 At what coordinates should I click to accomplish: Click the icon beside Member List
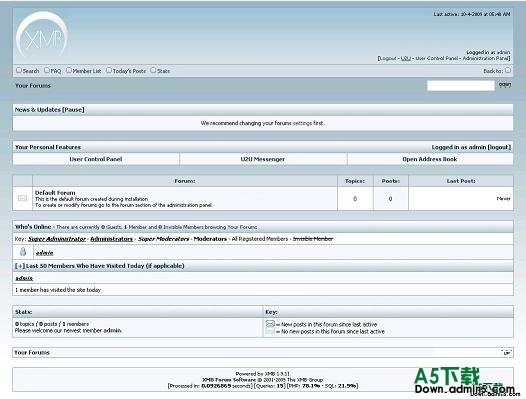[69, 70]
